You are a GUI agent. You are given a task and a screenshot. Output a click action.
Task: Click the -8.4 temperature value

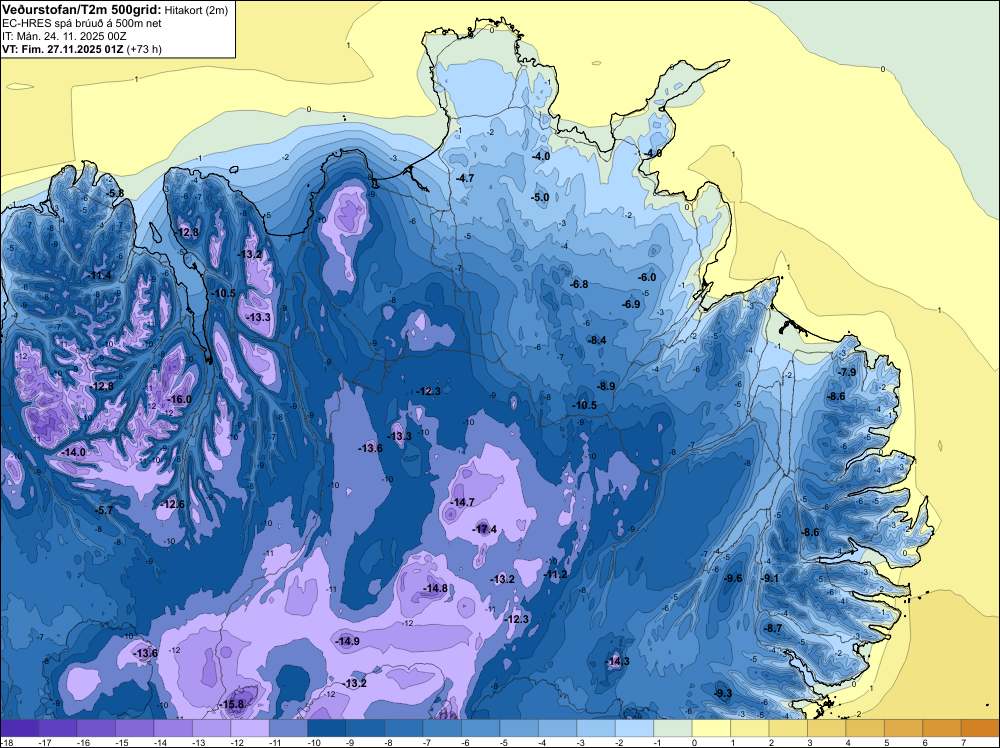click(598, 341)
